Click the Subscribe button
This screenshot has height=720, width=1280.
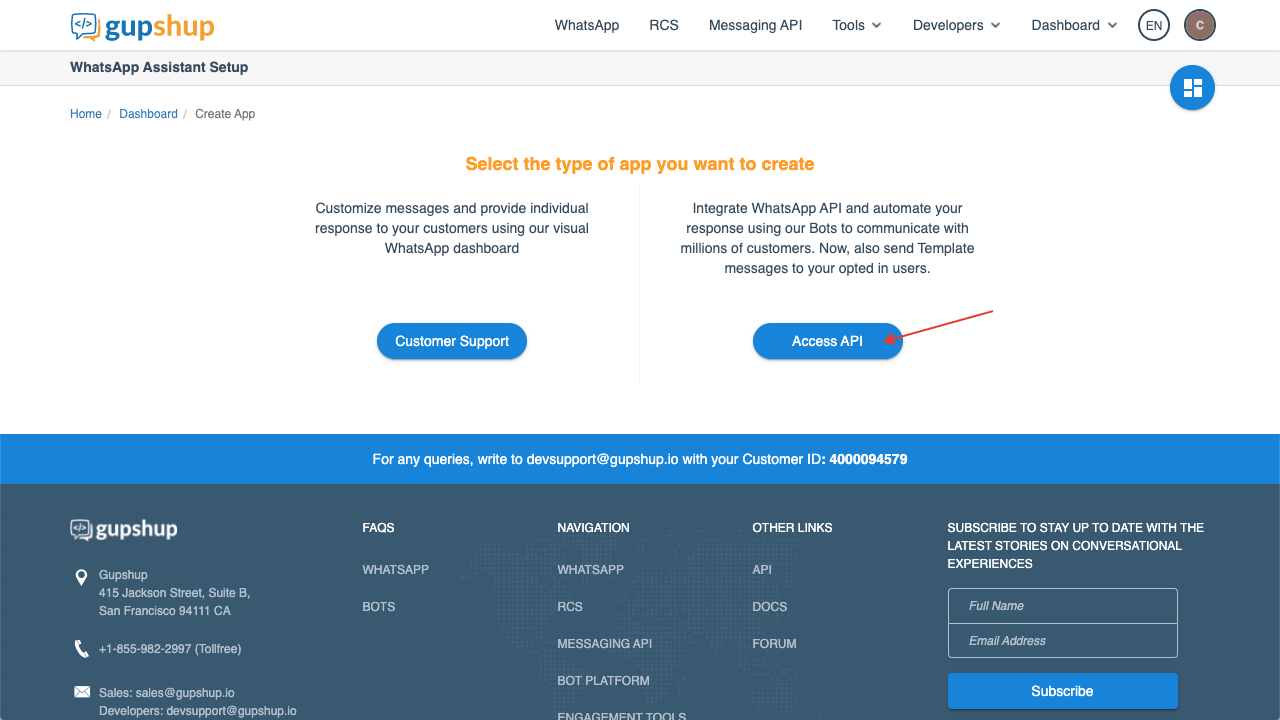click(1062, 691)
